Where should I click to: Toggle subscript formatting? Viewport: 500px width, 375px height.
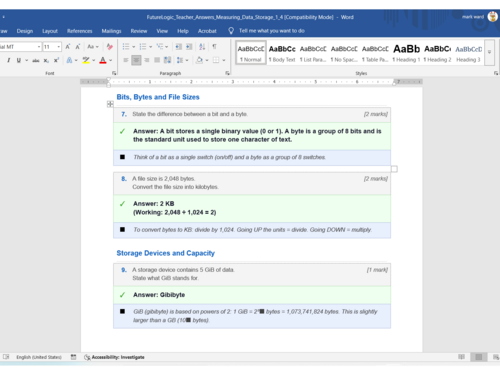click(x=46, y=60)
